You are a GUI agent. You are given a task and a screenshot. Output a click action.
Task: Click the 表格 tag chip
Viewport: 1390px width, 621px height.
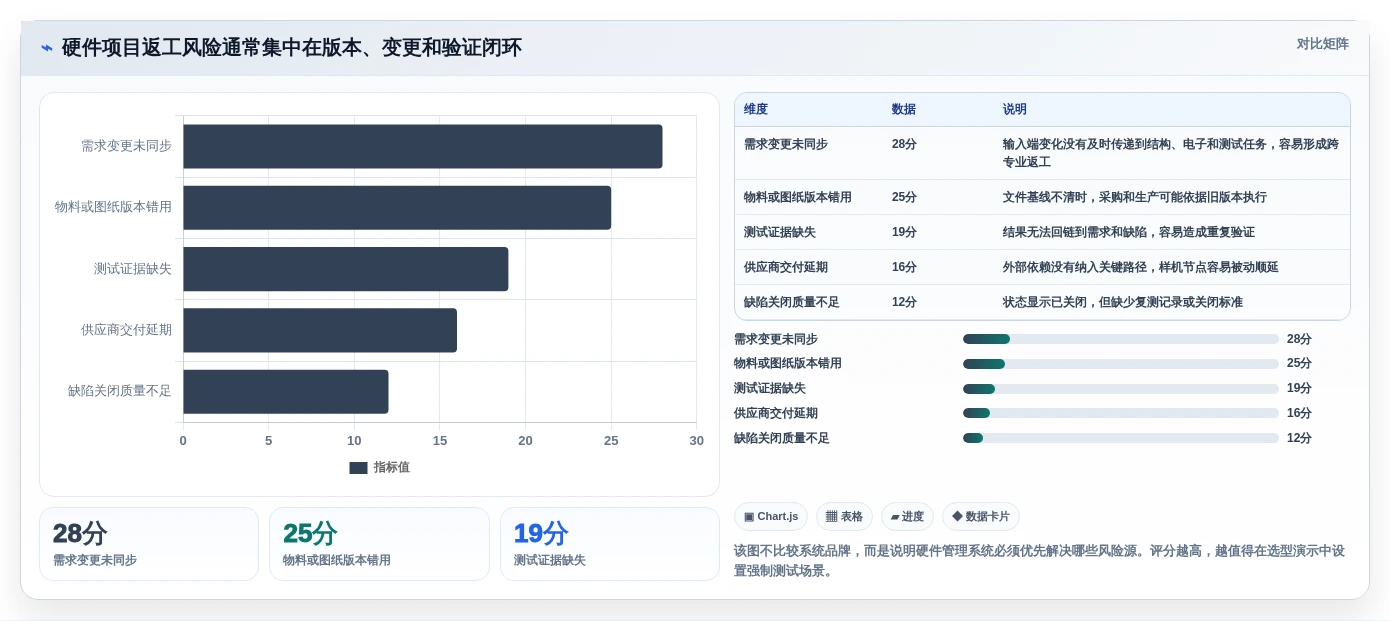844,516
